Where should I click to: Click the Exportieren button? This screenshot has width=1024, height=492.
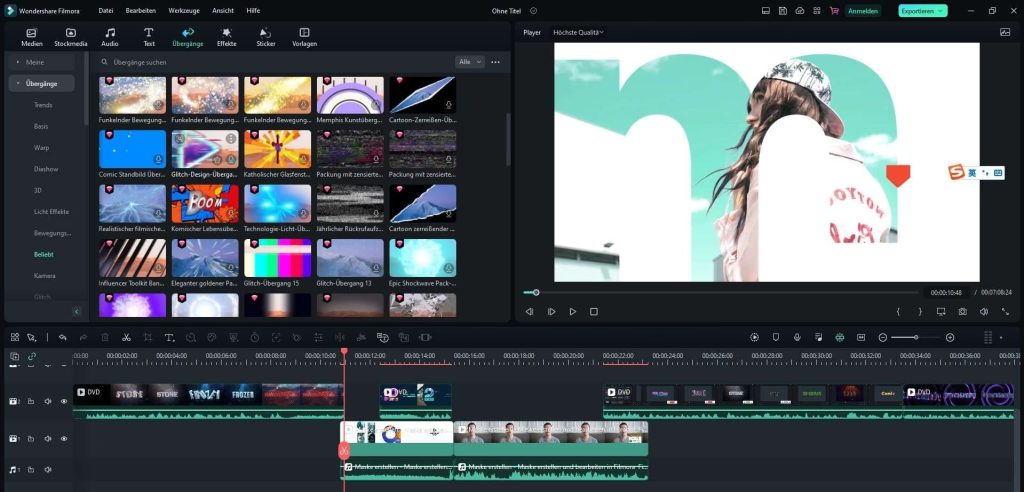coord(923,10)
